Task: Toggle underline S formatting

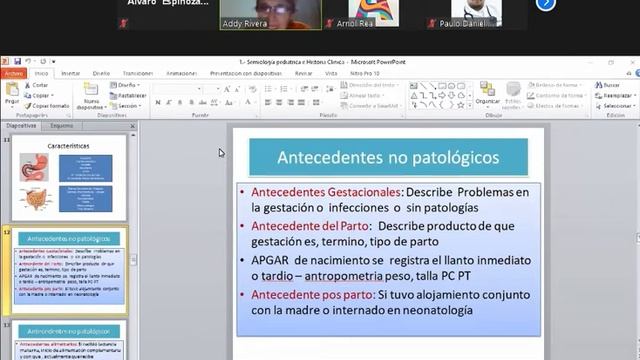Action: pyautogui.click(x=180, y=102)
